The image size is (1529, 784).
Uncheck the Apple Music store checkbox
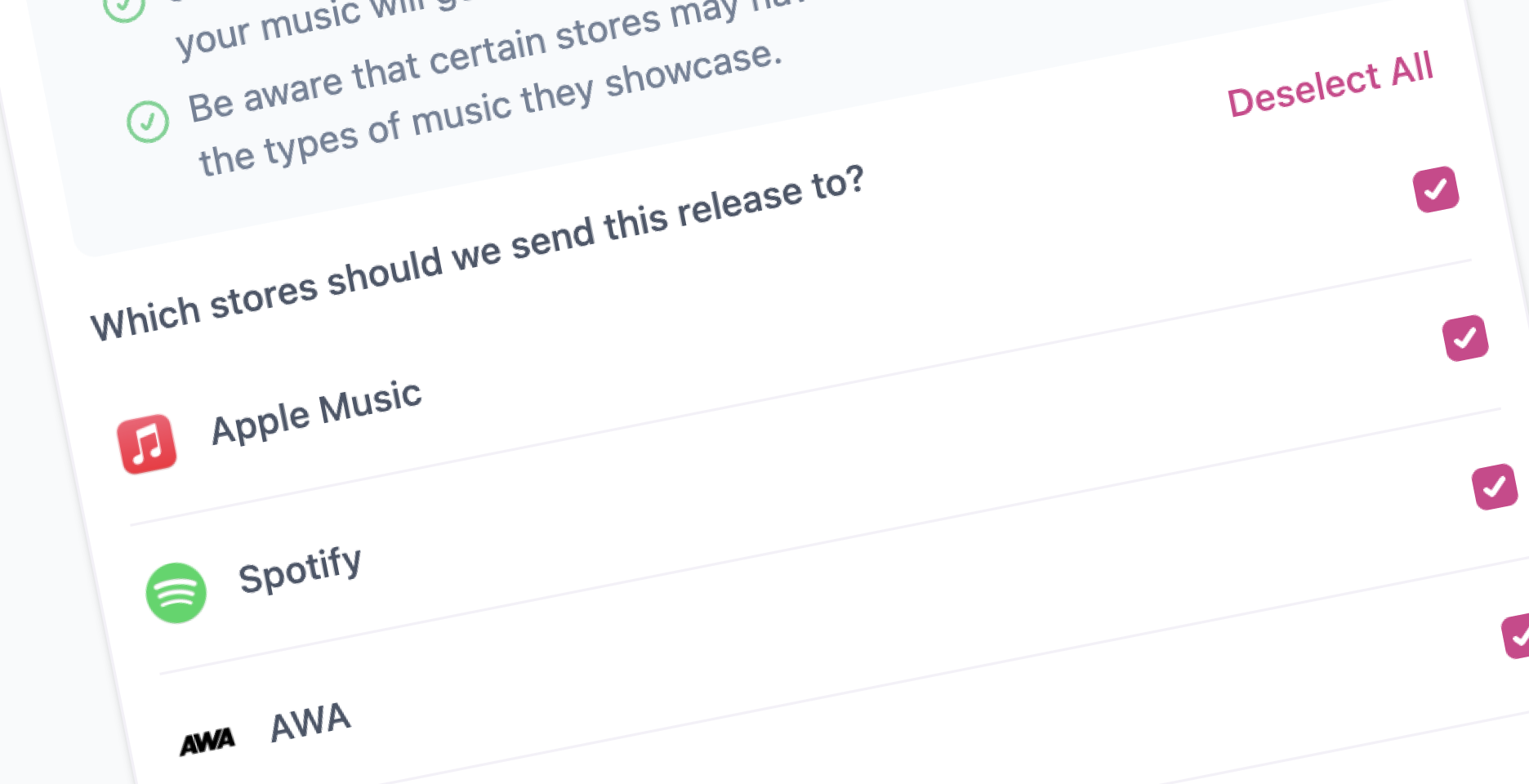pos(1465,338)
